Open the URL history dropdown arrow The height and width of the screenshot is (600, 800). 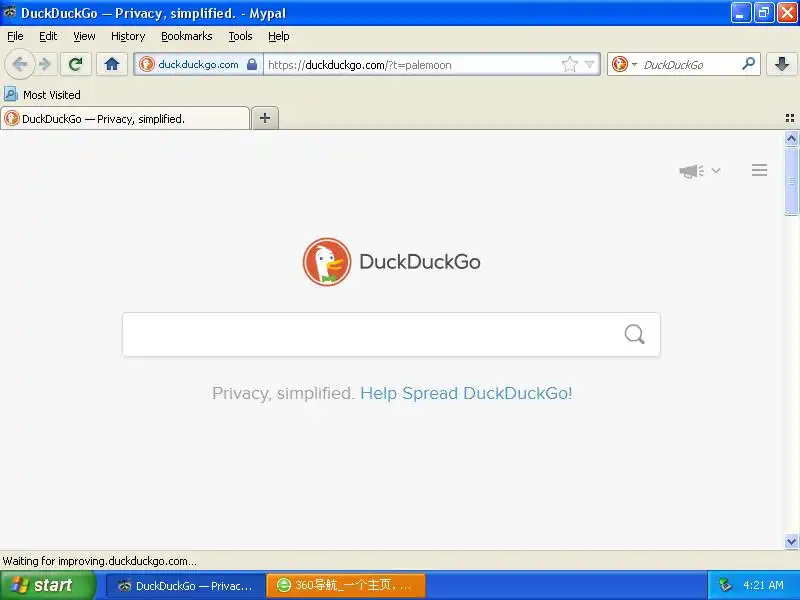pos(589,64)
